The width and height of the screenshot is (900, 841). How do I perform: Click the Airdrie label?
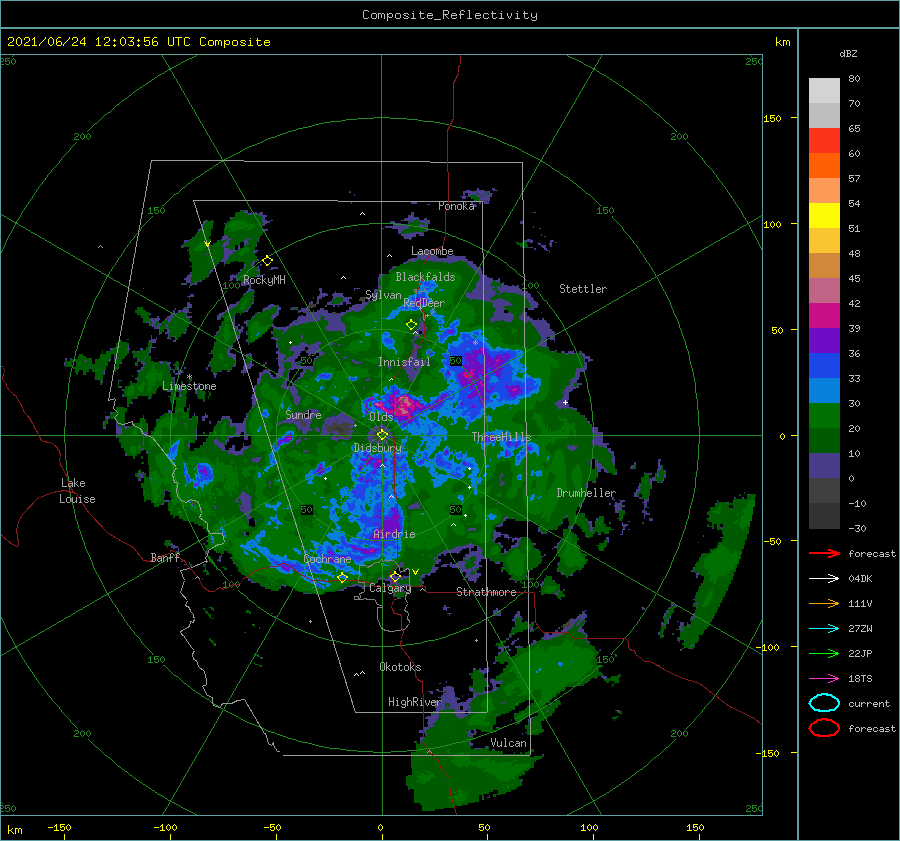(x=394, y=534)
